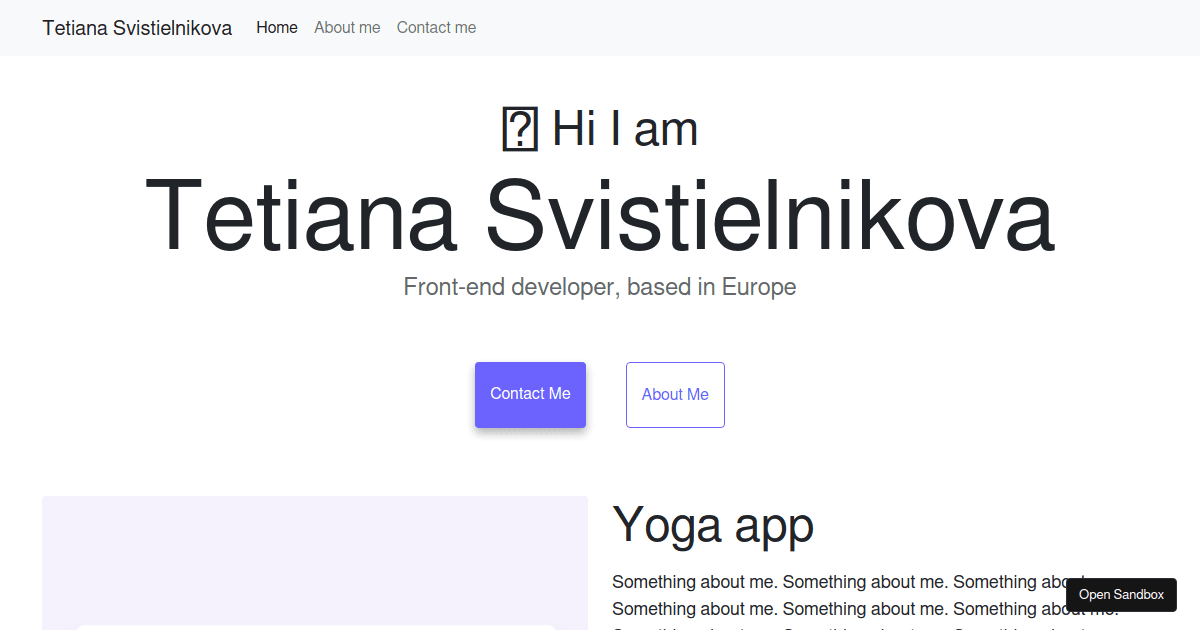The image size is (1200, 630).
Task: Open the Yoga app preview image
Action: [315, 563]
